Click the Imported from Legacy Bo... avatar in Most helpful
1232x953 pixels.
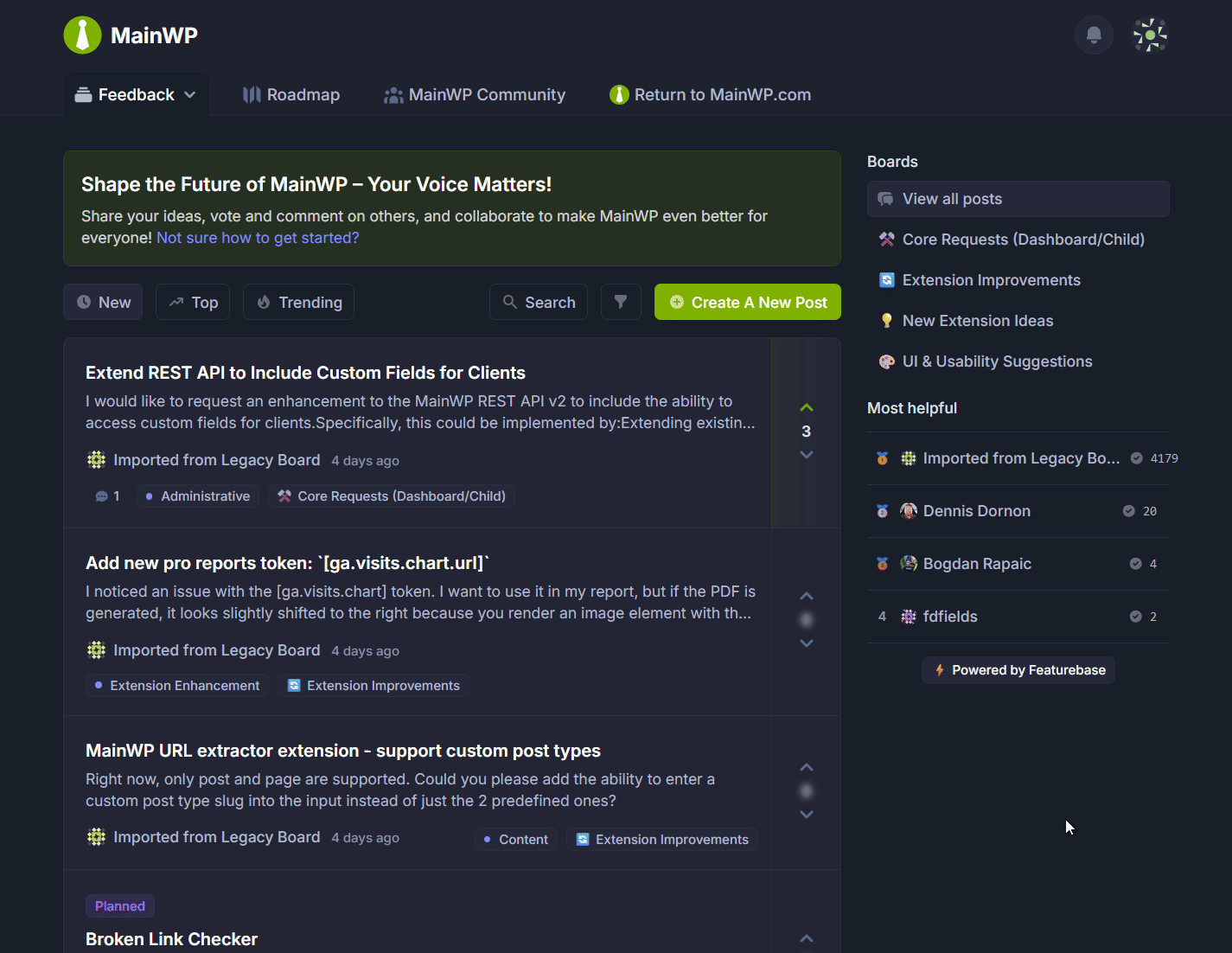(909, 458)
